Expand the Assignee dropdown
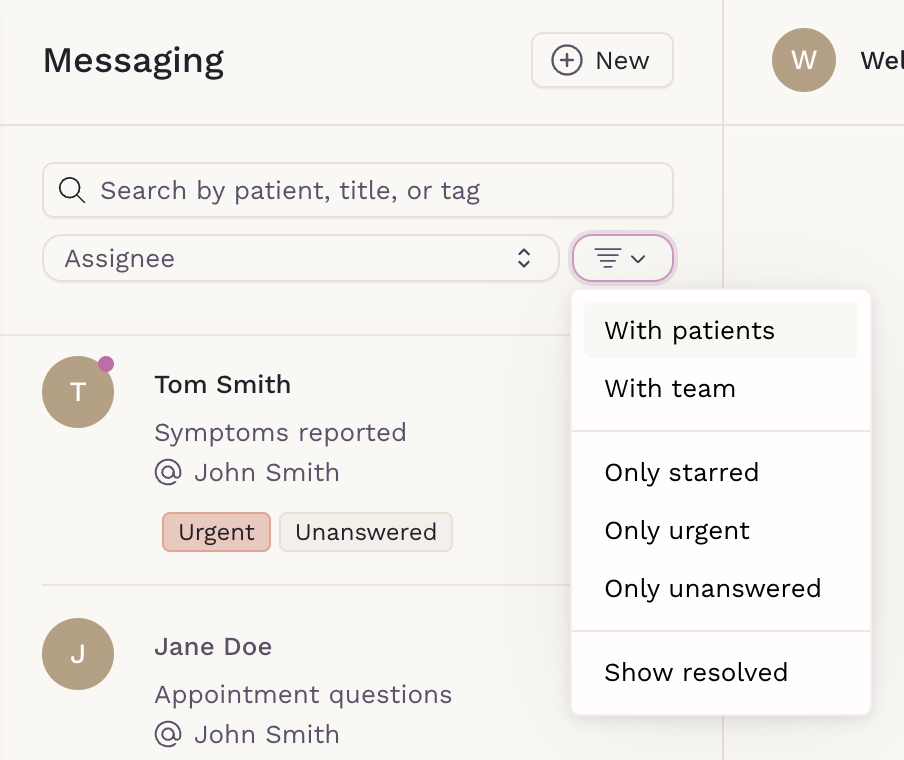 [x=300, y=258]
